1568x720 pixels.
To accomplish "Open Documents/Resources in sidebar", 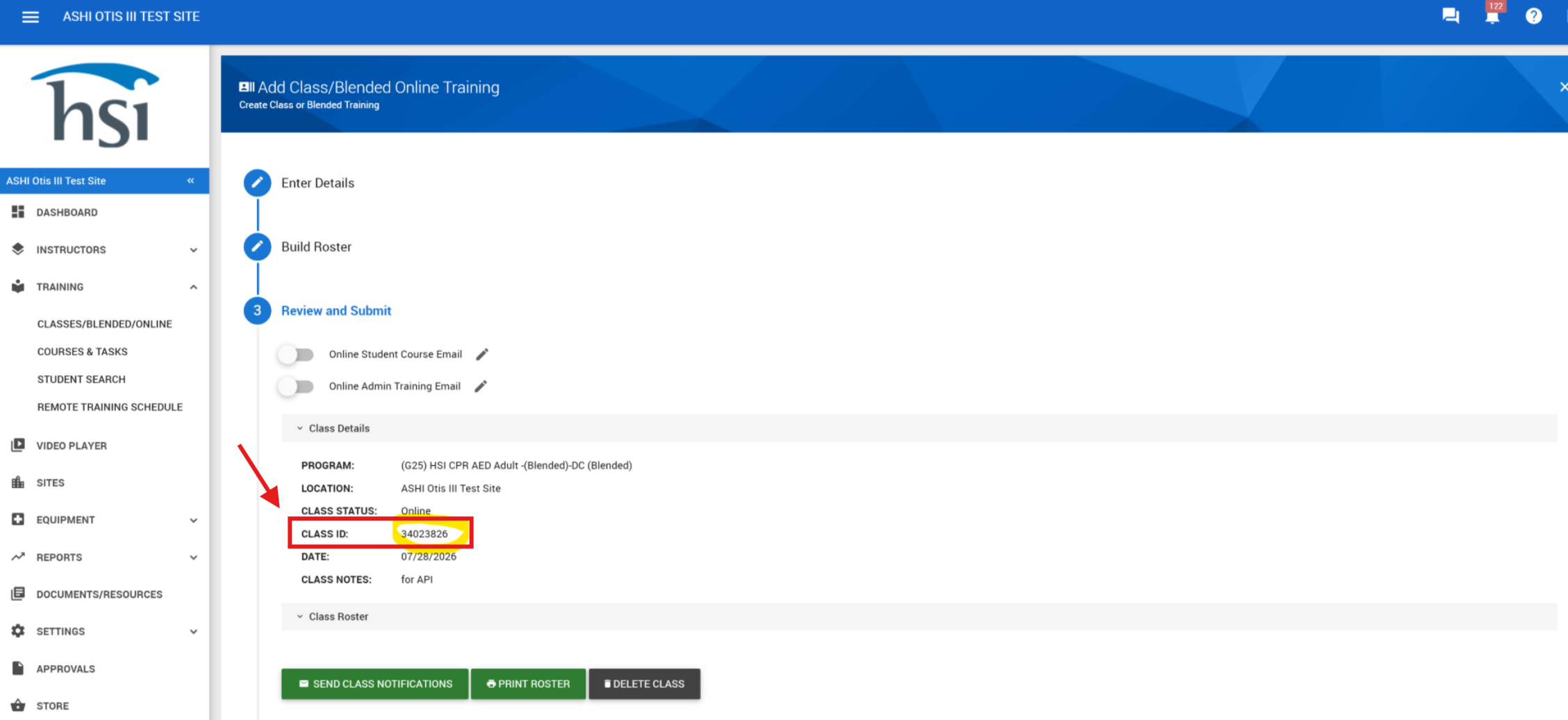I will 99,594.
